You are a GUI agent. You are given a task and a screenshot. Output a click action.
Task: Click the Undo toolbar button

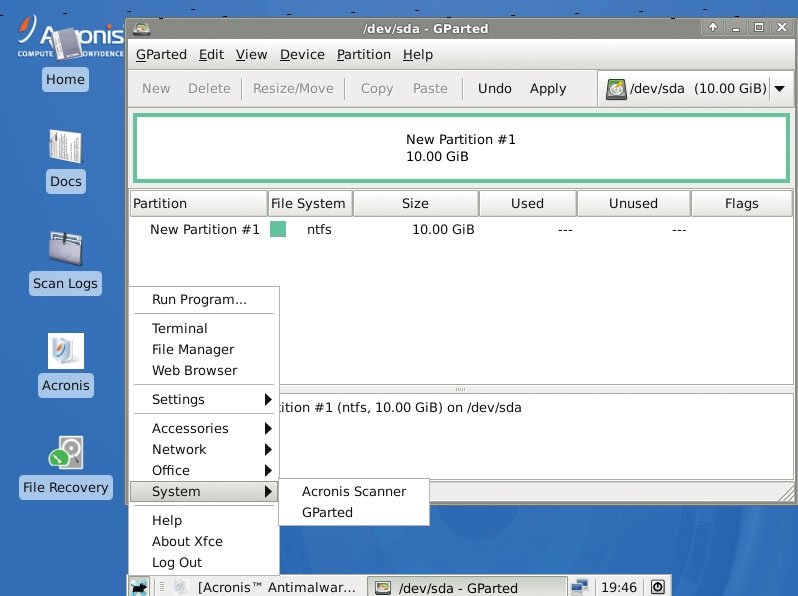click(495, 89)
